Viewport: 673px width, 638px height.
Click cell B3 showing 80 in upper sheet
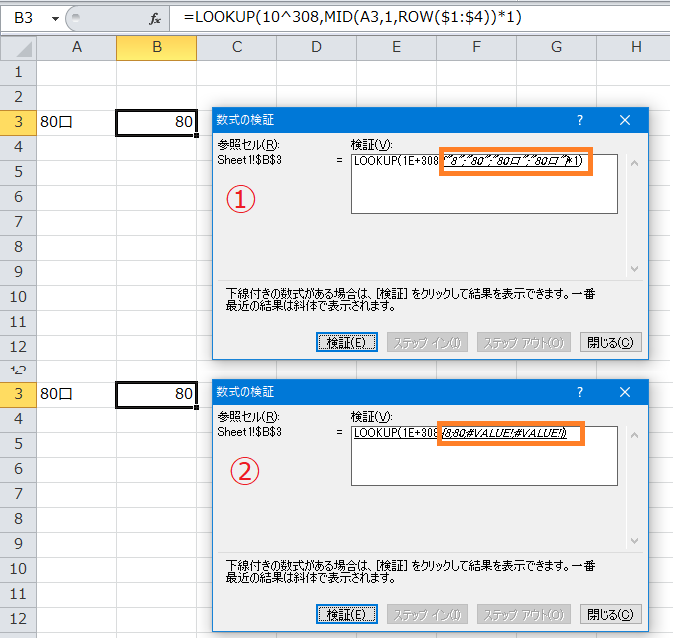point(157,122)
